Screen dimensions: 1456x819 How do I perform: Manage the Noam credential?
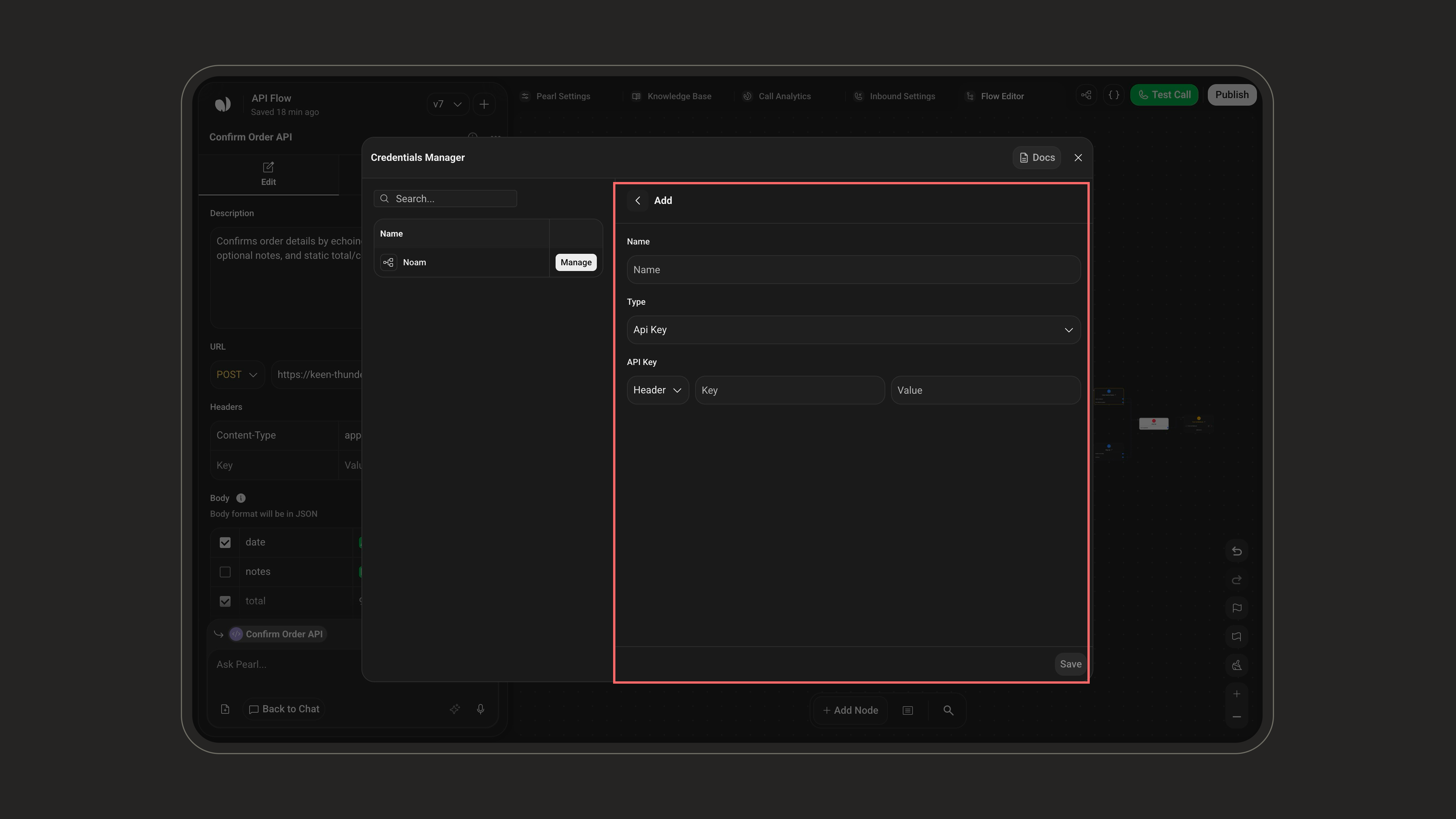[x=575, y=262]
